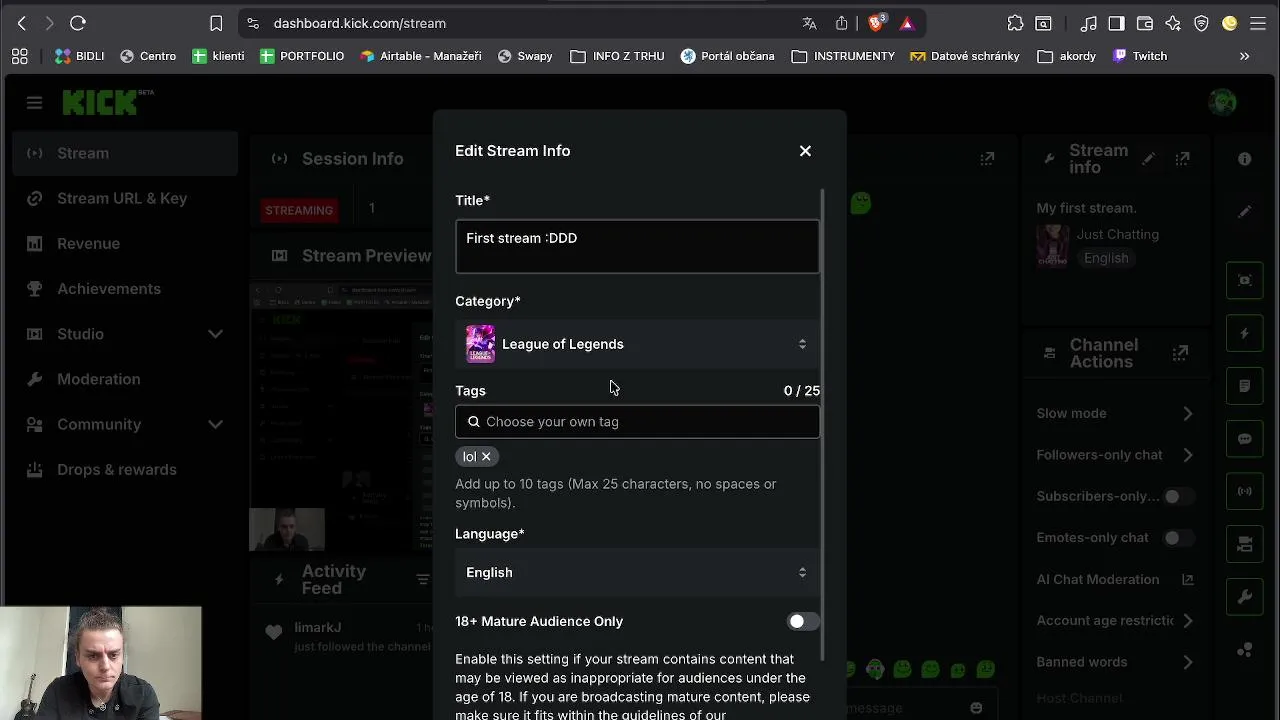1280x720 pixels.
Task: Remove the 'lol' tag
Action: point(486,457)
